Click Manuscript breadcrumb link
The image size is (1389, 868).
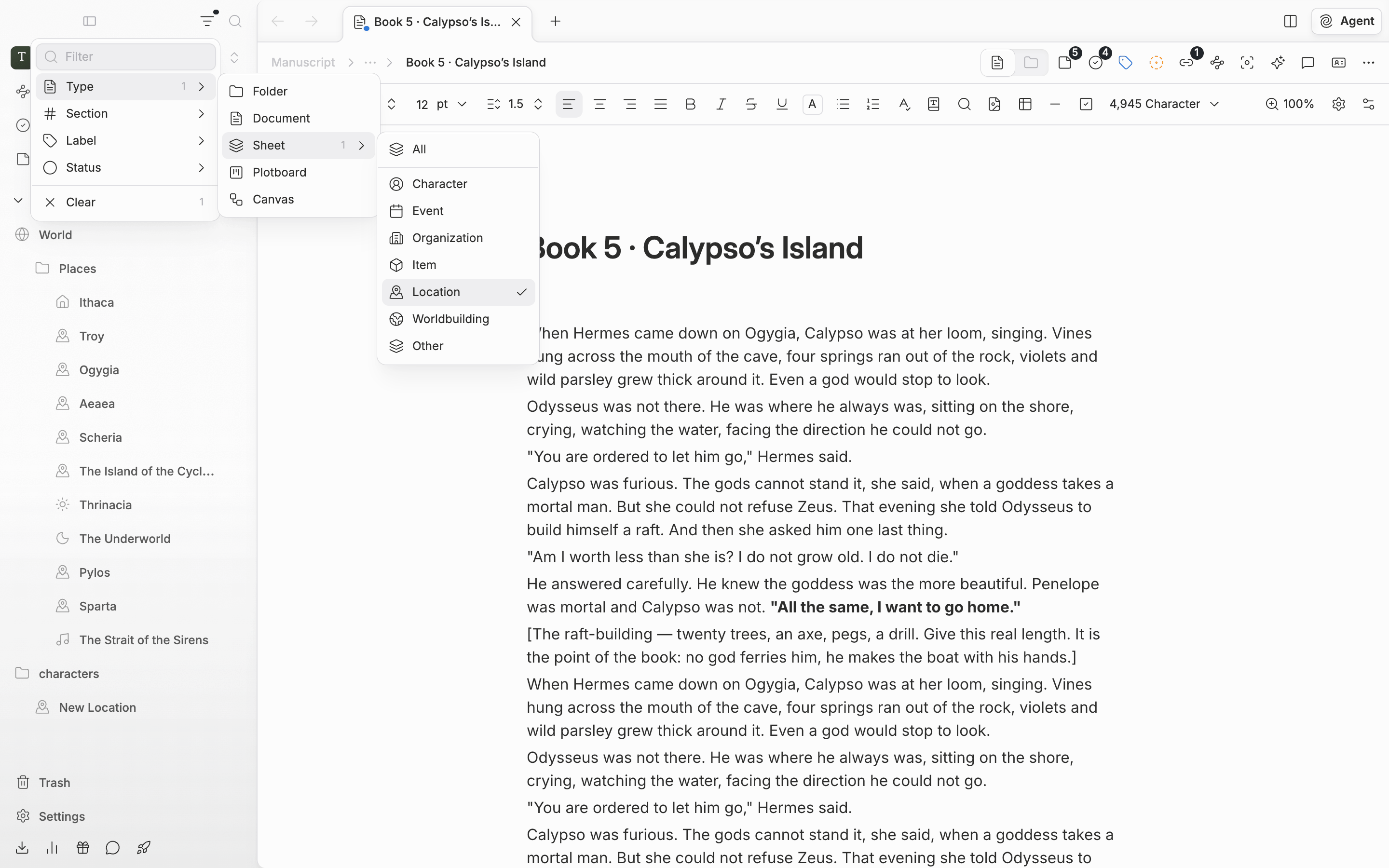[x=302, y=63]
